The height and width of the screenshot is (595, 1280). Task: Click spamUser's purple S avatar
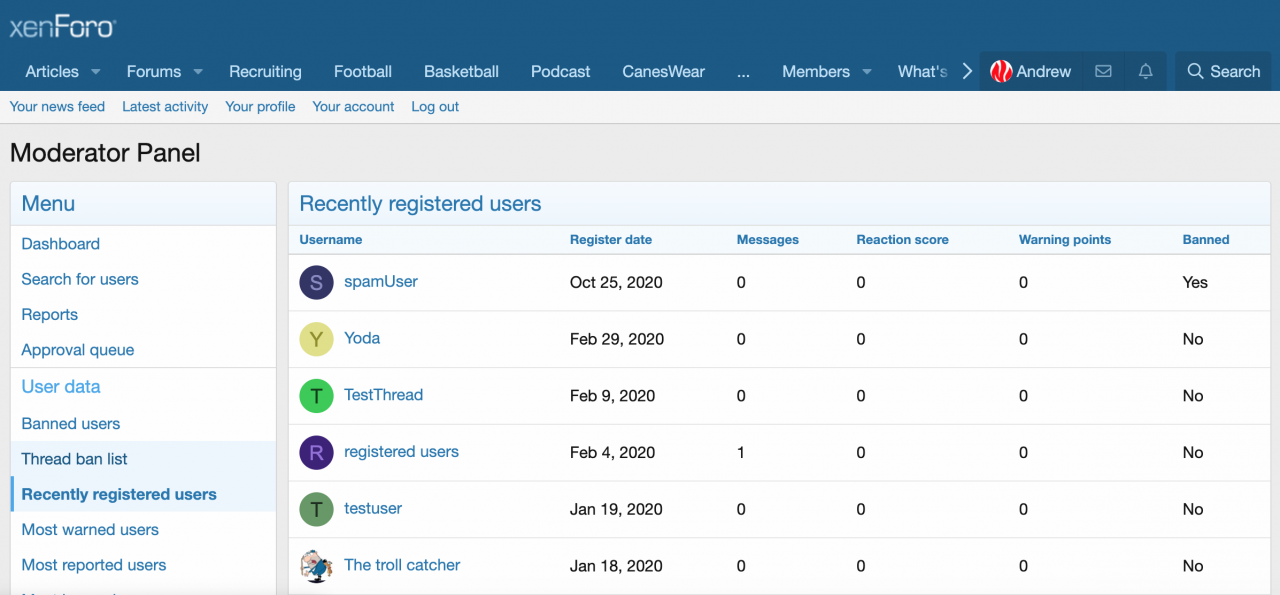pos(316,282)
